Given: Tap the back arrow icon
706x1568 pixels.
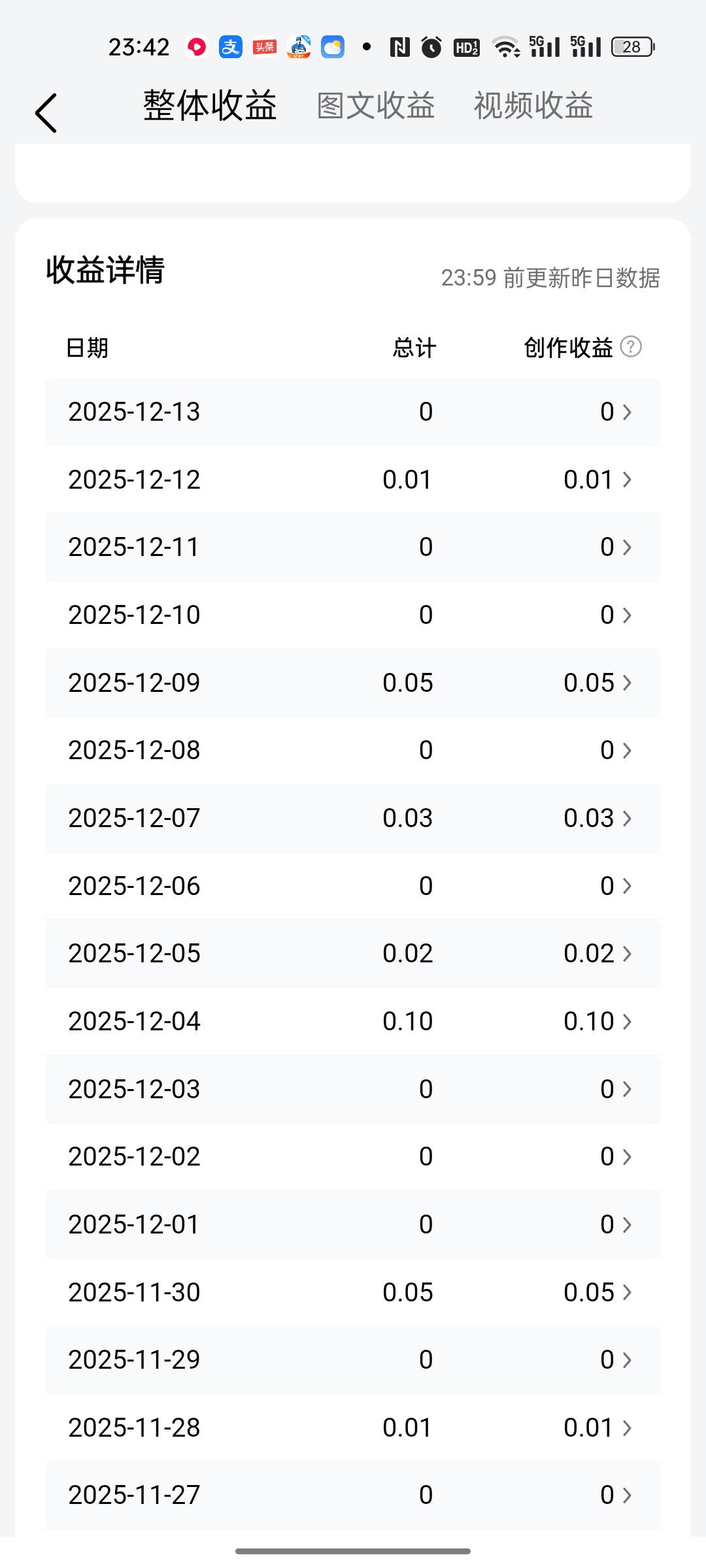Looking at the screenshot, I should click(46, 112).
